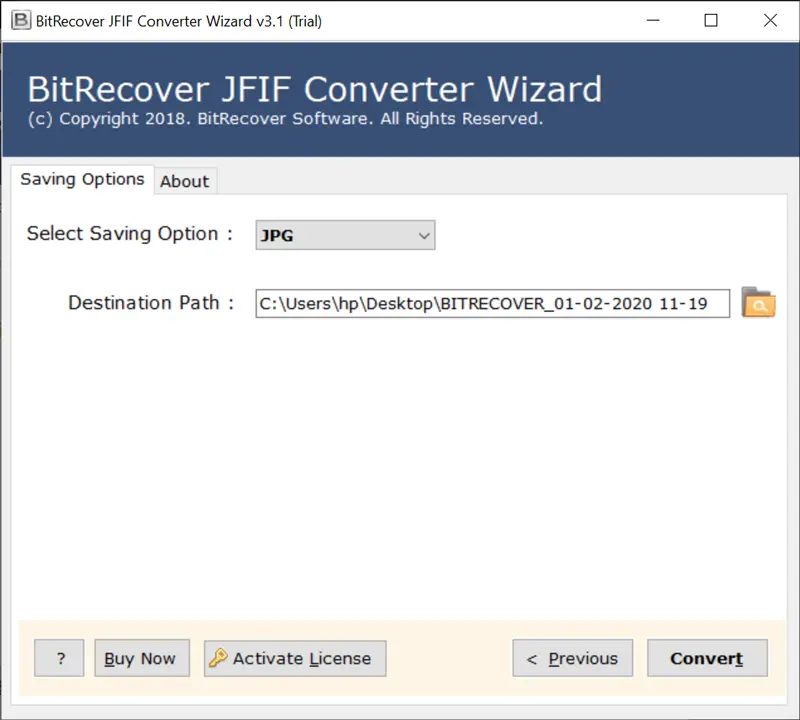Click inside the Destination Path text field

(492, 303)
